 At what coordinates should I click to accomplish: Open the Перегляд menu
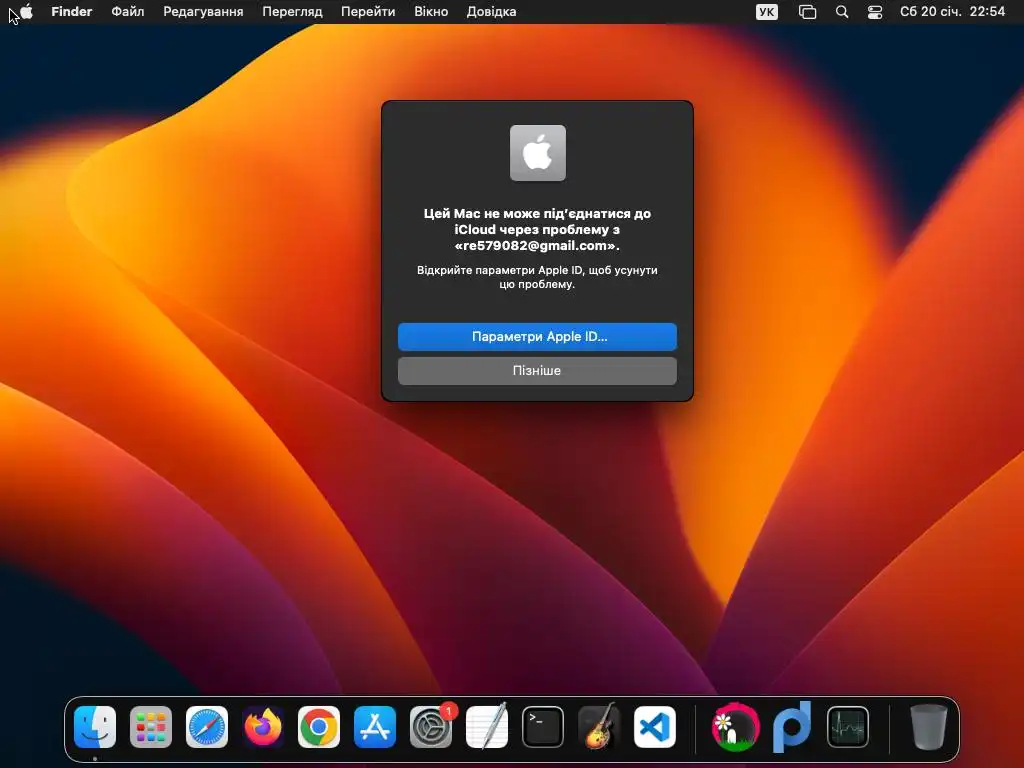[292, 11]
